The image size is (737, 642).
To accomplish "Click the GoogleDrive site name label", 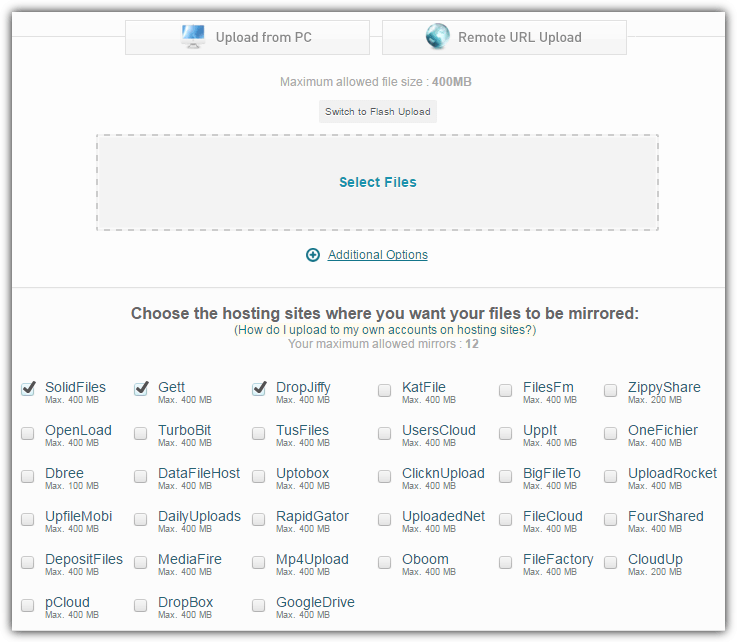I will [x=315, y=602].
